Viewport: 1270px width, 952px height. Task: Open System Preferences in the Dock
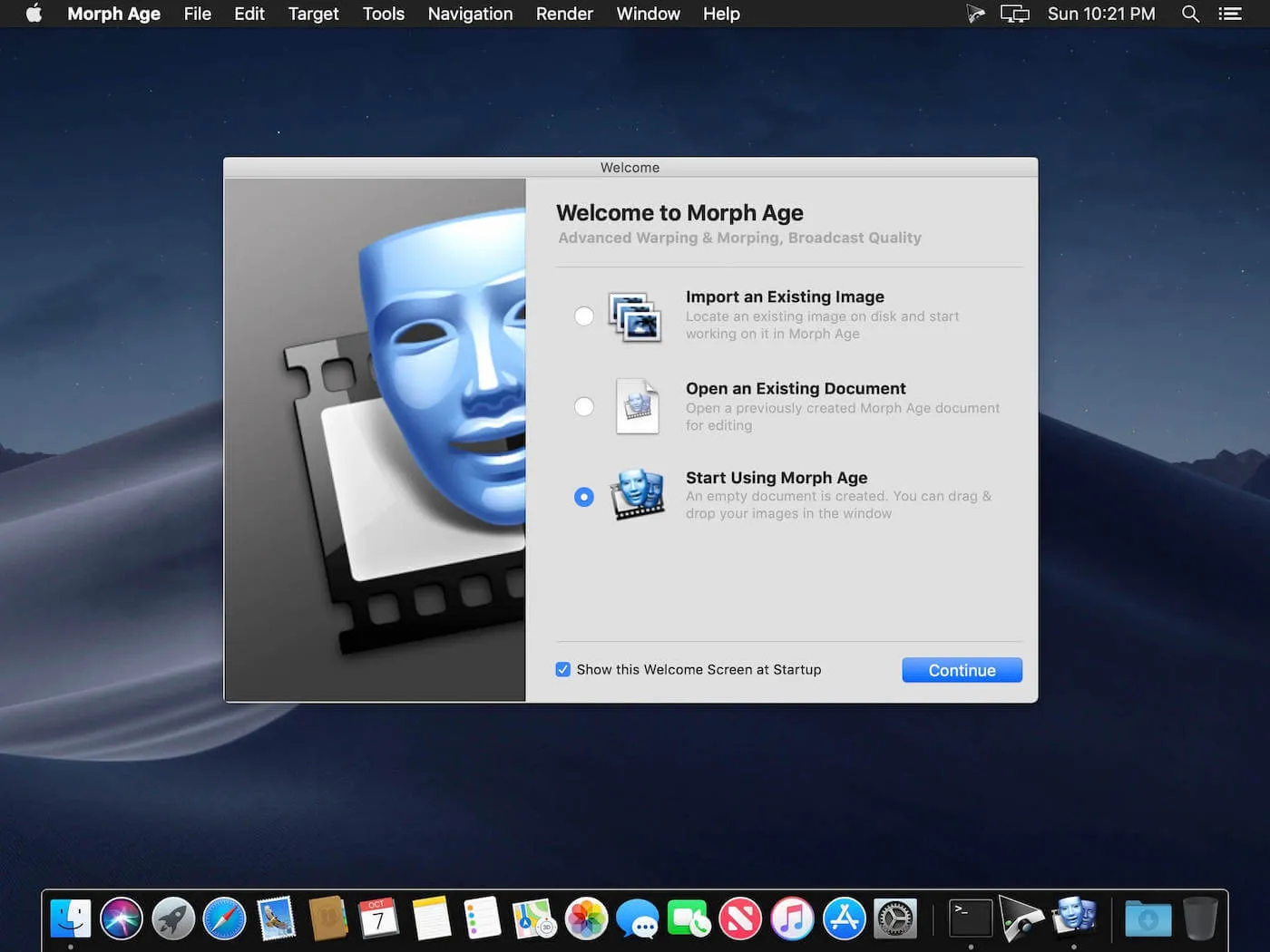tap(895, 918)
